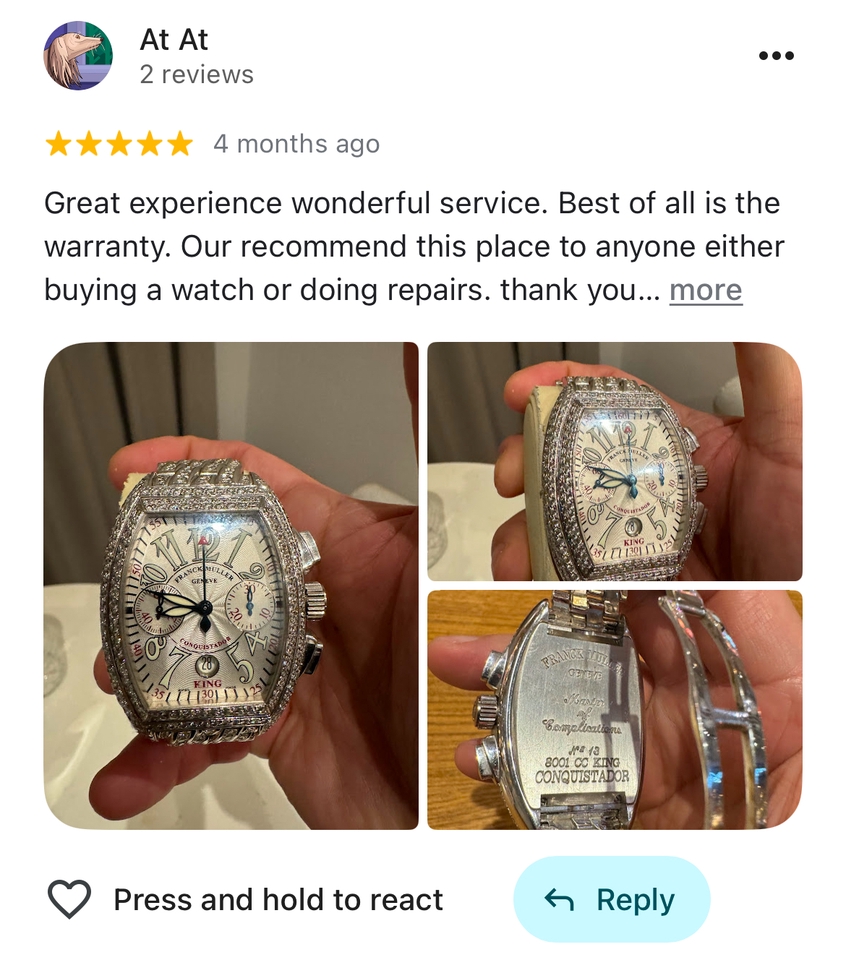Viewport: 846px width, 960px height.
Task: Expand full review with 'more' link
Action: tap(705, 290)
